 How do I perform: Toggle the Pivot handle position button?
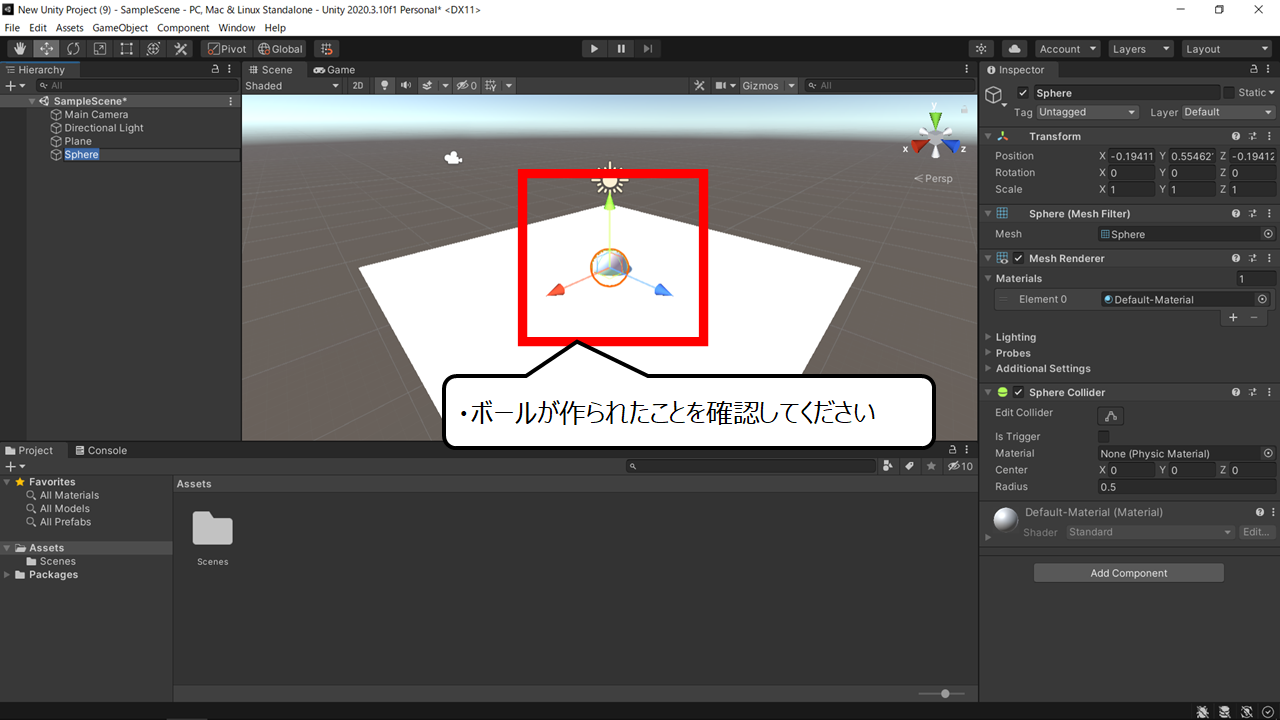tap(227, 49)
